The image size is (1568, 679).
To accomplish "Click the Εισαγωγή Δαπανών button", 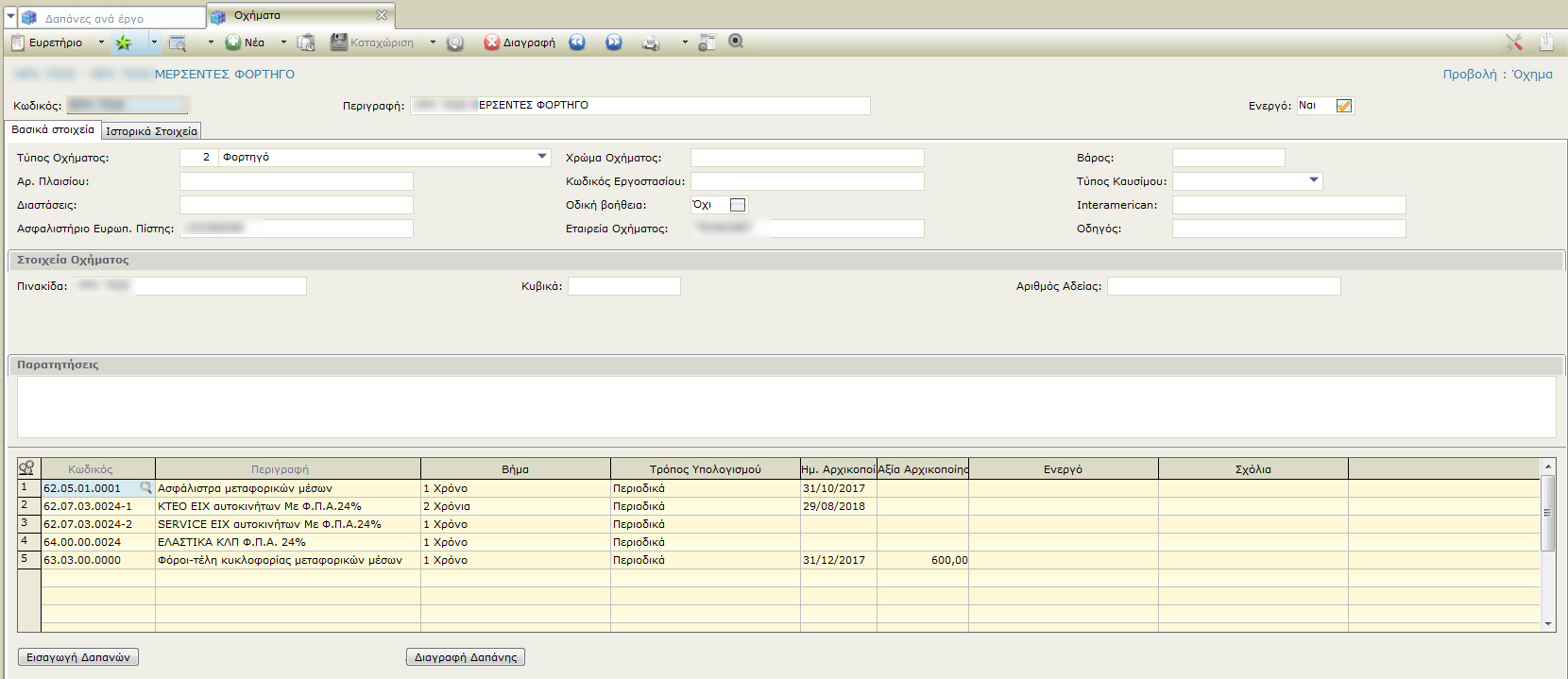I will point(78,657).
